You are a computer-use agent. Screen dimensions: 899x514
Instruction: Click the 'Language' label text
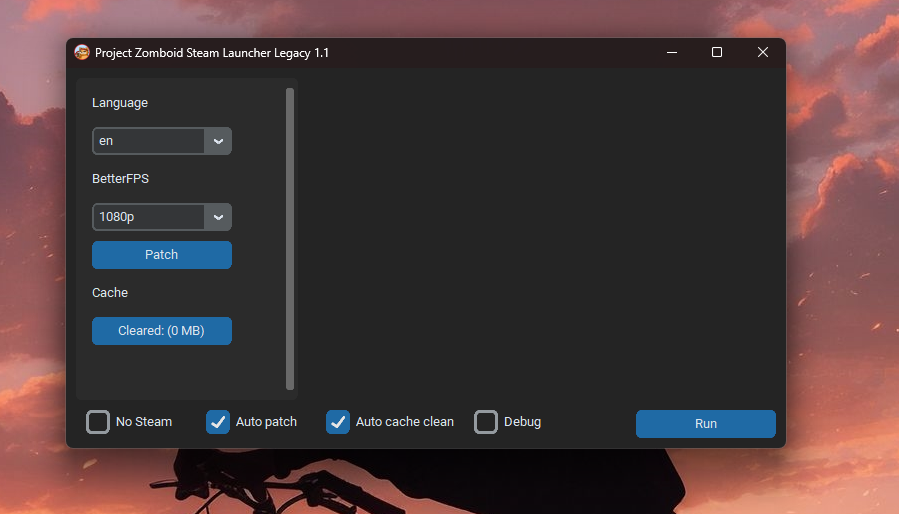pos(120,103)
